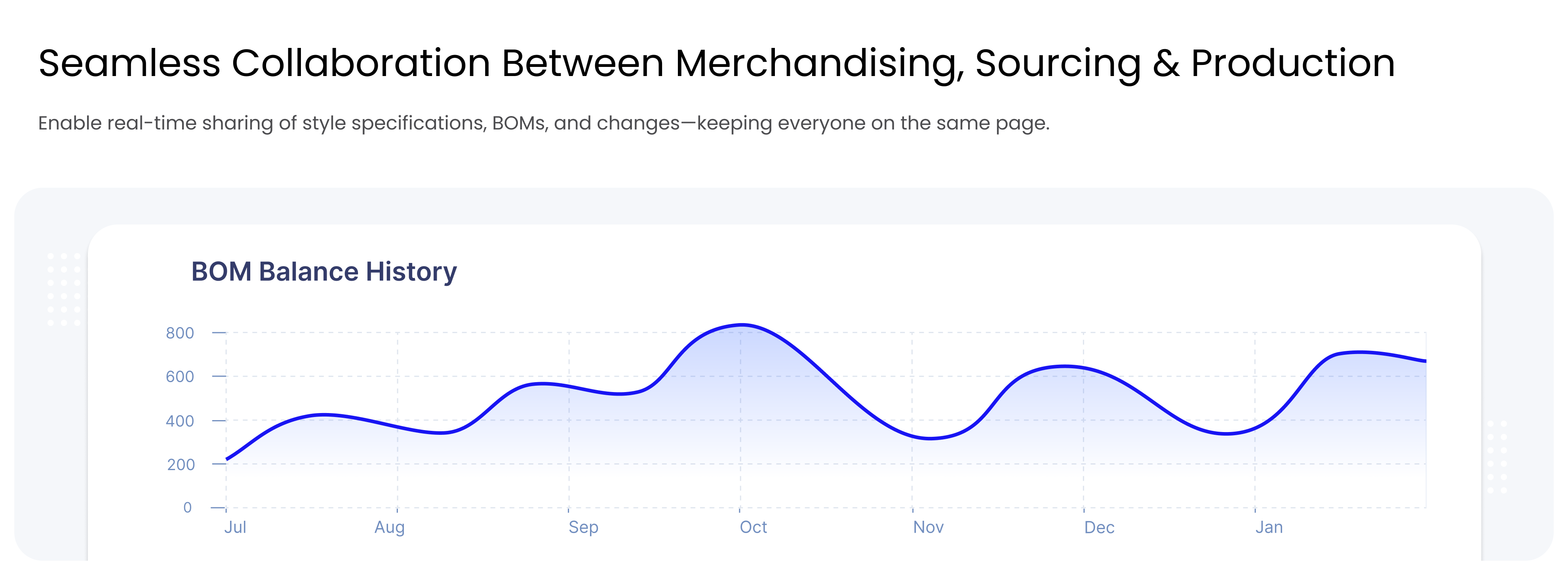This screenshot has width=1568, height=575.
Task: Click the Oct label on the x-axis
Action: pyautogui.click(x=753, y=527)
